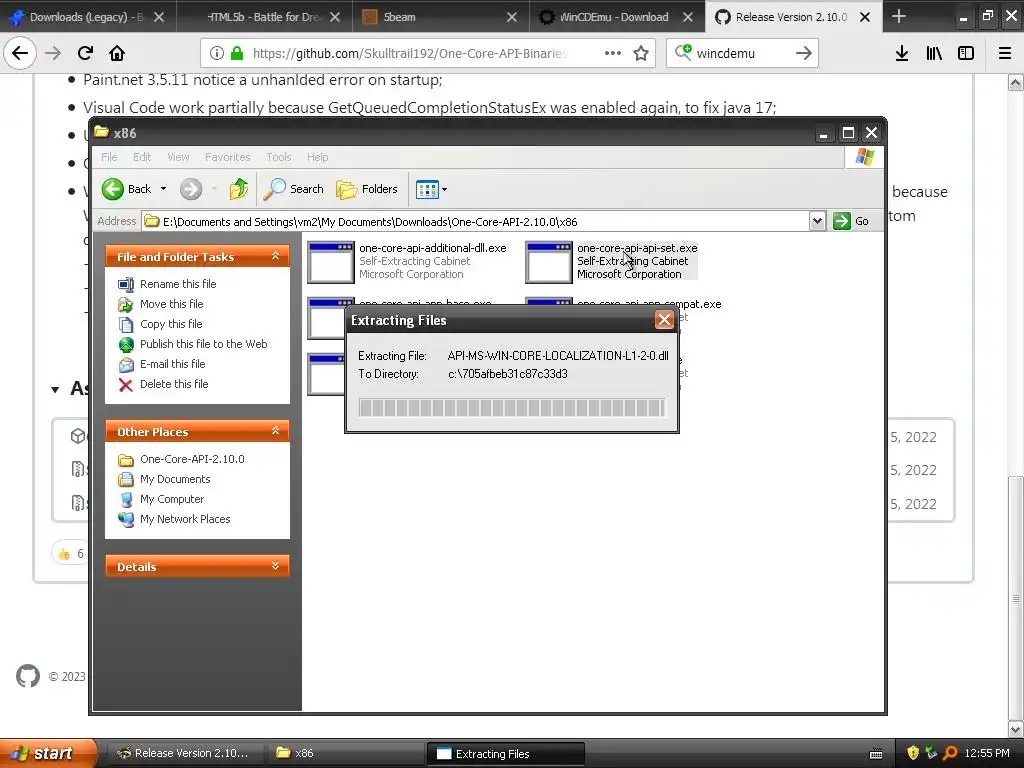
Task: Open Explorer File menu
Action: 109,157
